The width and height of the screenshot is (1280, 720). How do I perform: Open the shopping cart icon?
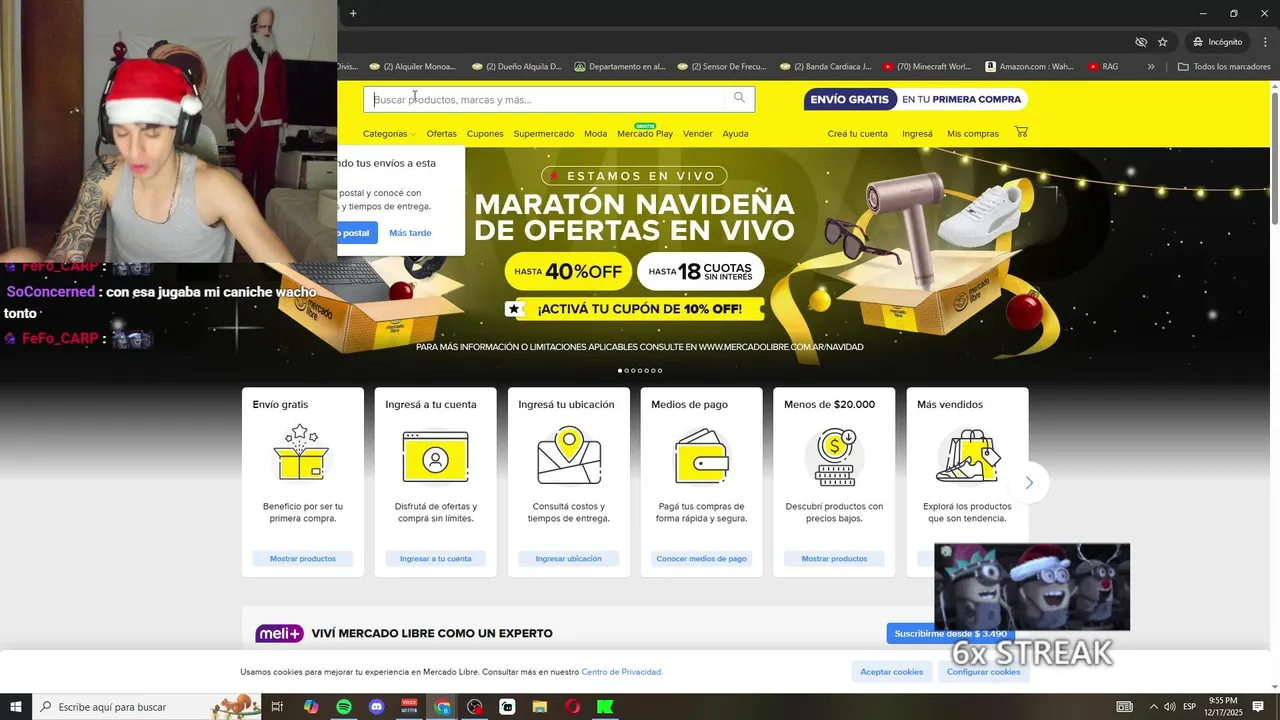click(1021, 132)
